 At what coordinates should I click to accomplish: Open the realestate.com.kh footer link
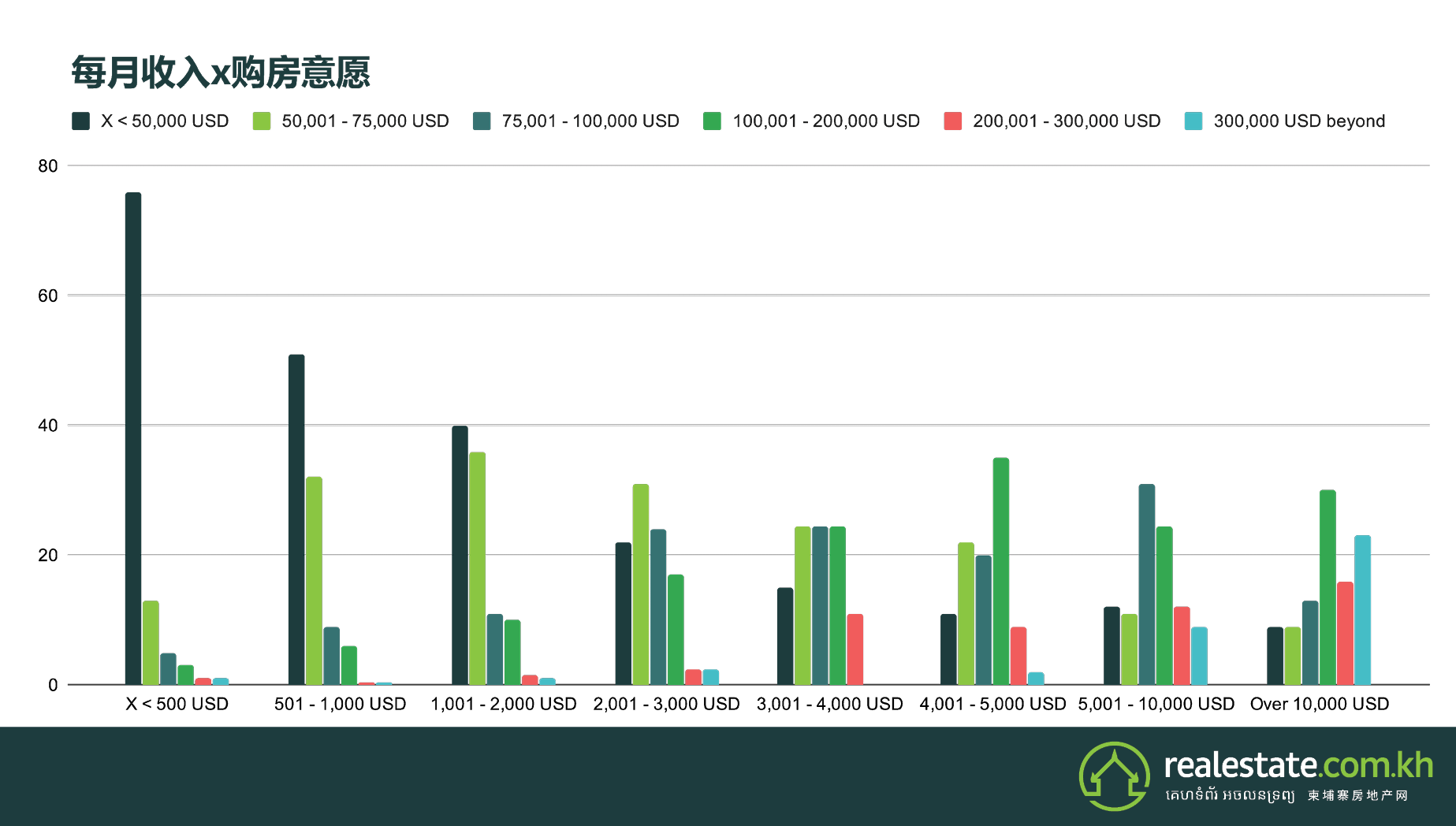[1298, 765]
